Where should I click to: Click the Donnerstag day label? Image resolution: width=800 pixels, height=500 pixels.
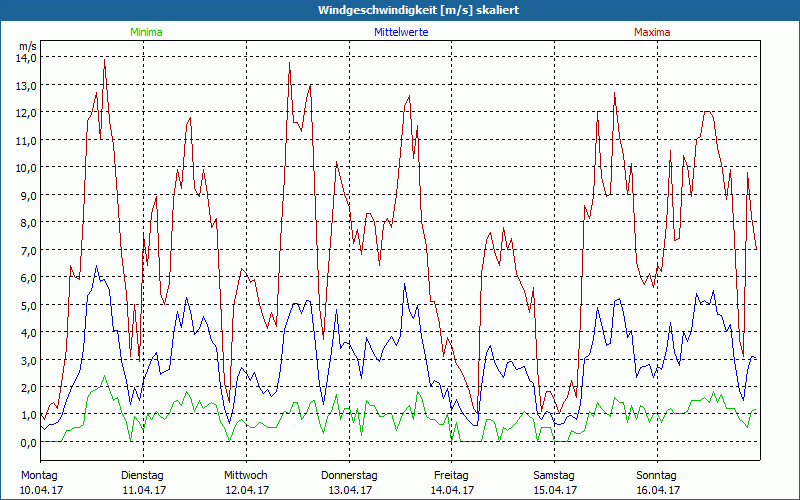pyautogui.click(x=349, y=476)
